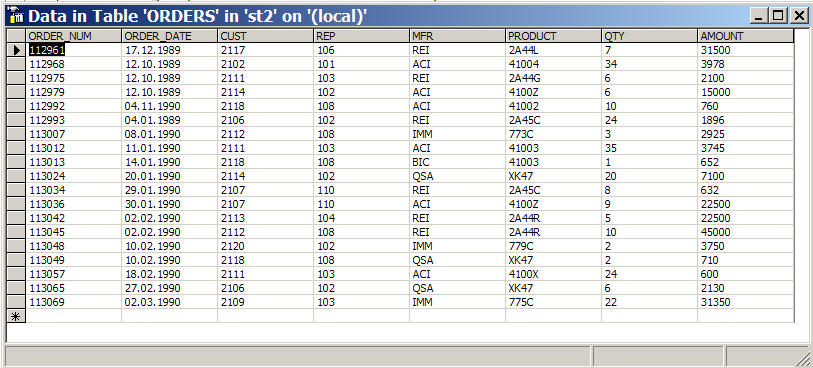Select row selector of order 113069
813x368 pixels.
click(x=17, y=302)
